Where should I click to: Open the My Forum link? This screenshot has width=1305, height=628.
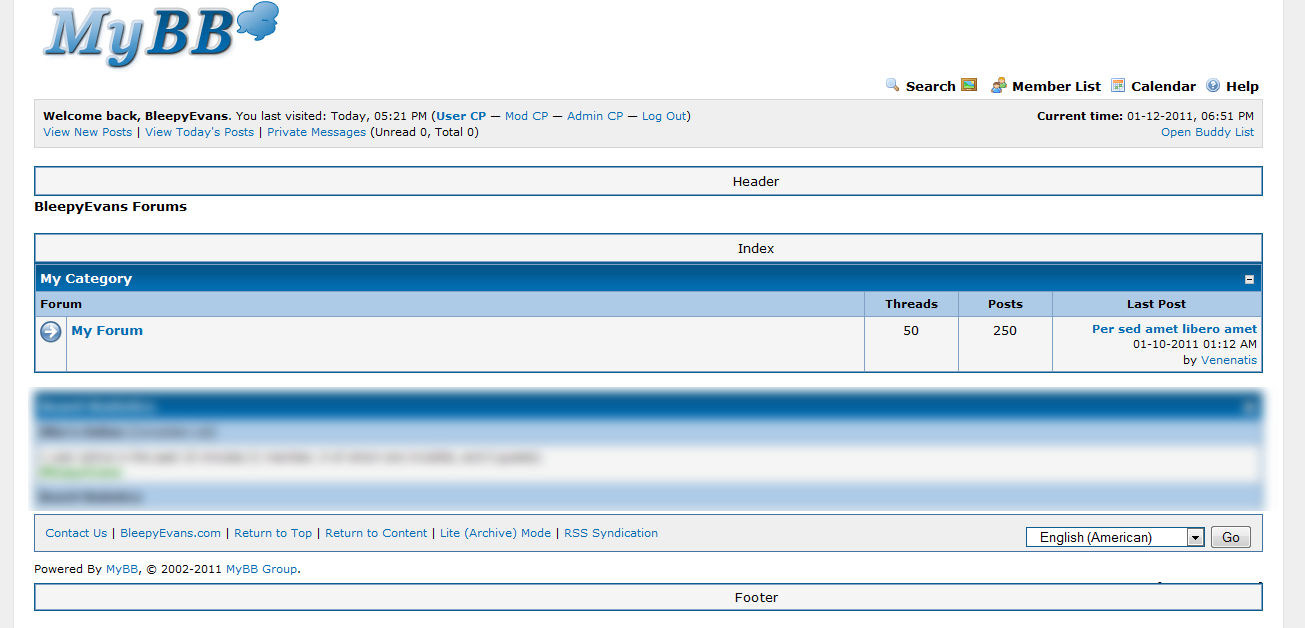[x=107, y=331]
